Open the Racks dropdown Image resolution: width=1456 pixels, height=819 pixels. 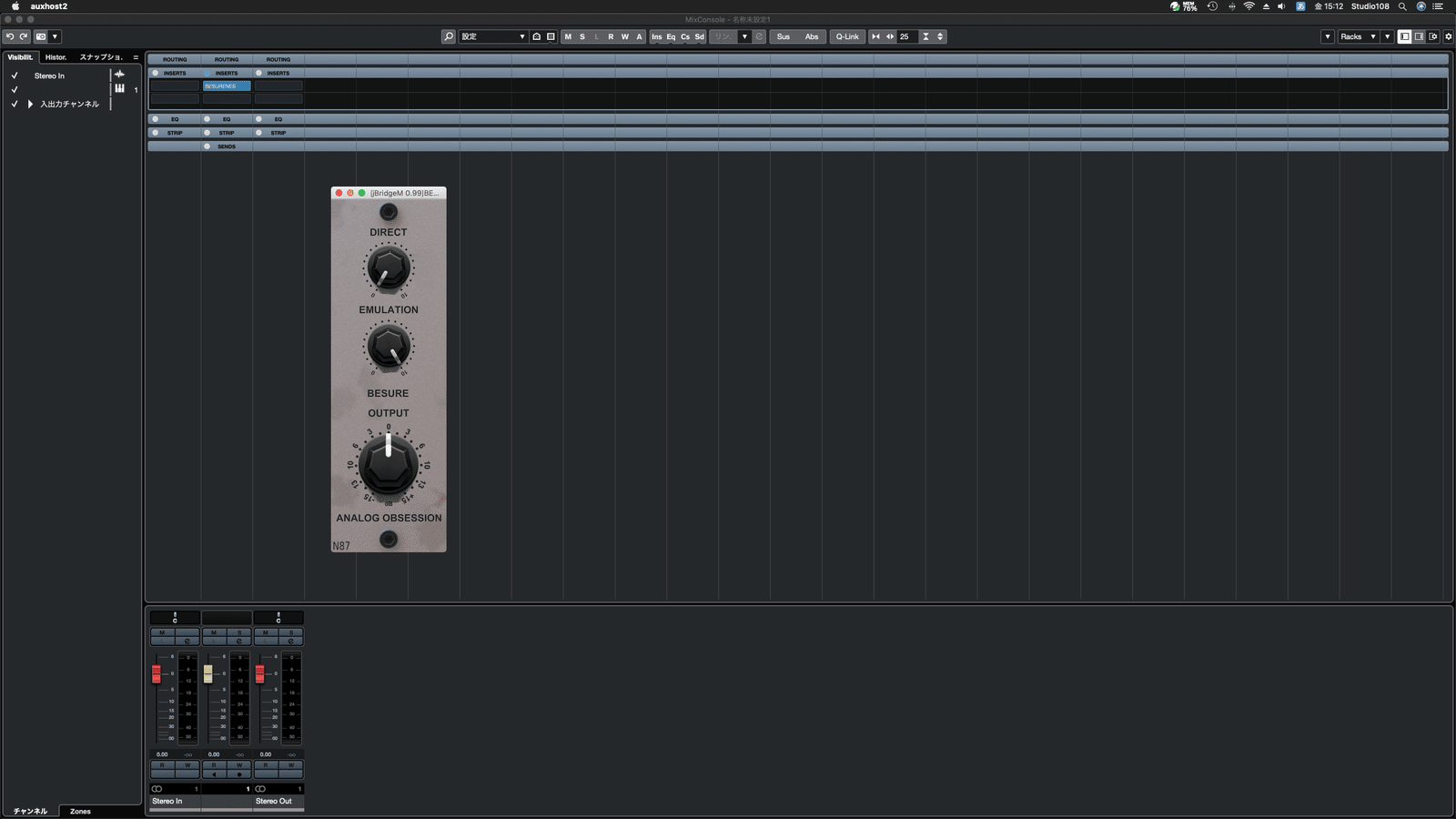(1358, 36)
